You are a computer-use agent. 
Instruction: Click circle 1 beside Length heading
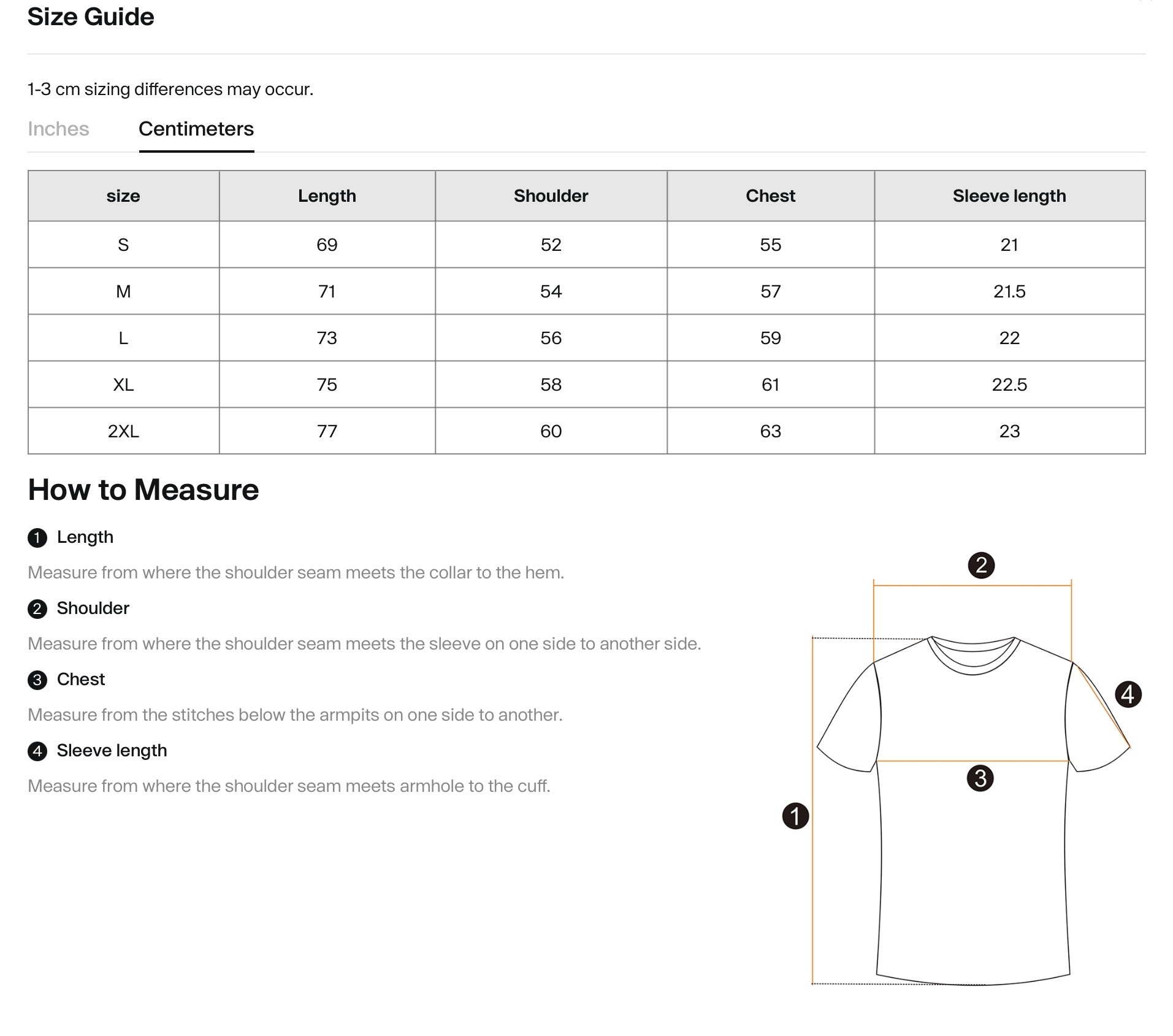[38, 537]
